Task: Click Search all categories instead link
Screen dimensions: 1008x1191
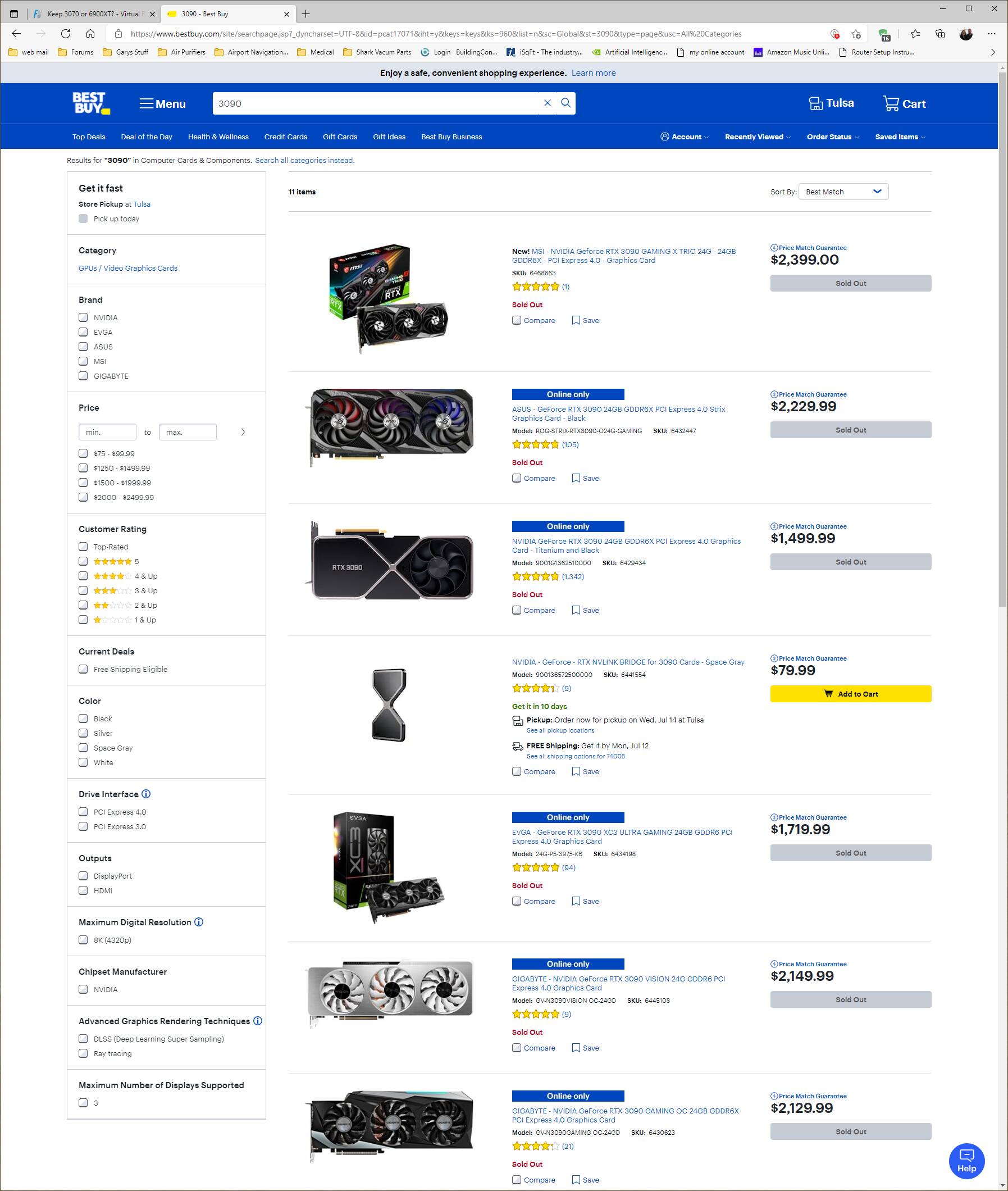Action: tap(304, 160)
